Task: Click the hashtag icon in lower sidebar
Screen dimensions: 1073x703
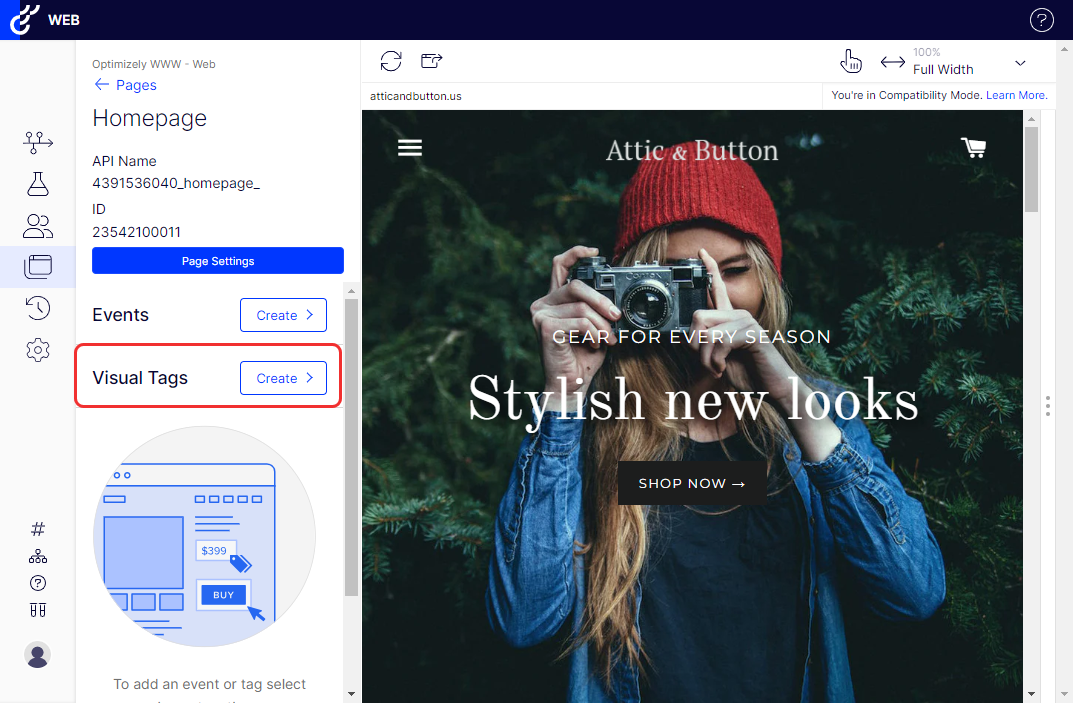Action: click(38, 529)
